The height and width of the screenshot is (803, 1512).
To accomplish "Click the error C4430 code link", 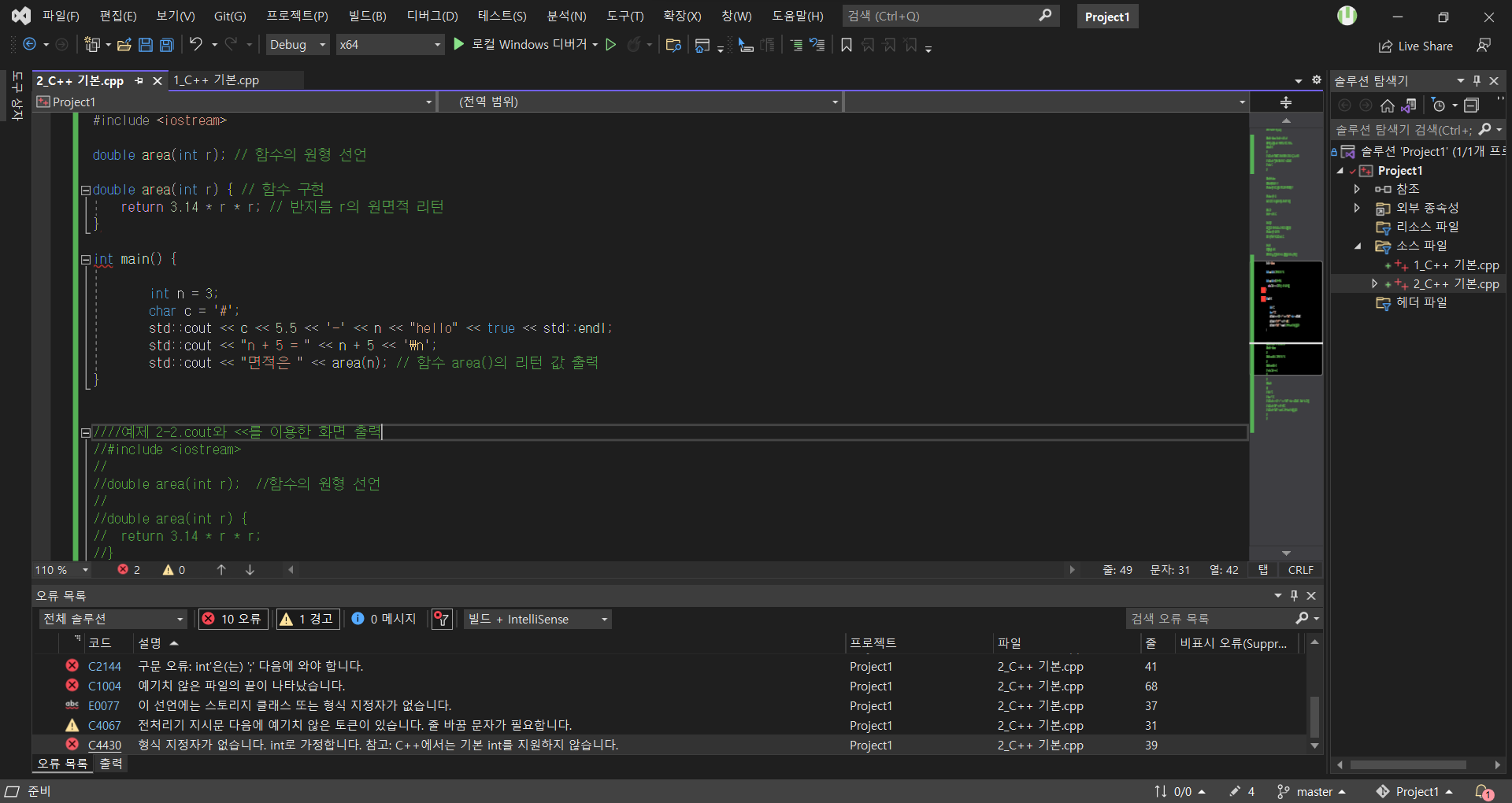I will (x=105, y=745).
